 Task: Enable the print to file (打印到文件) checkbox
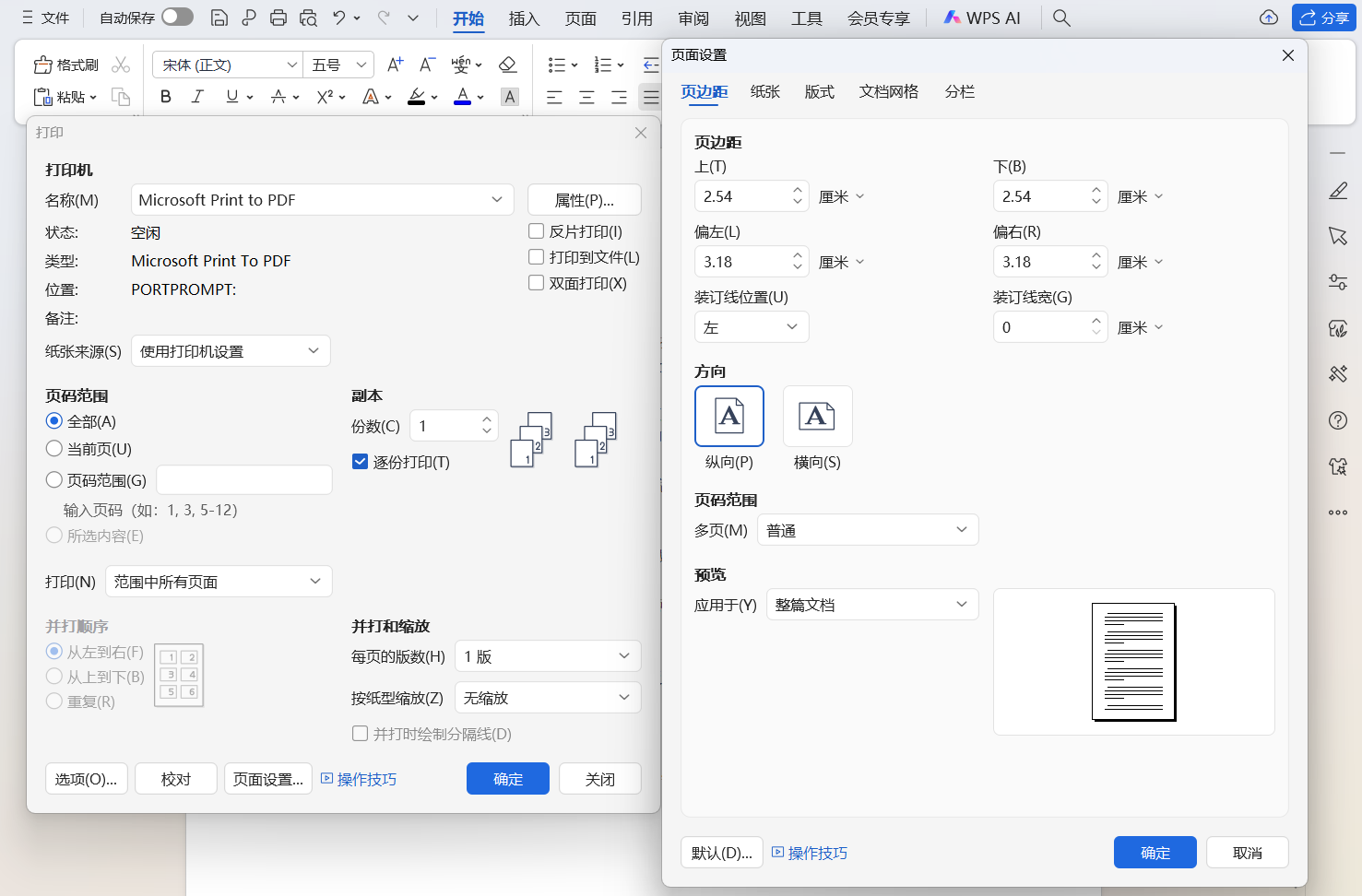tap(536, 257)
